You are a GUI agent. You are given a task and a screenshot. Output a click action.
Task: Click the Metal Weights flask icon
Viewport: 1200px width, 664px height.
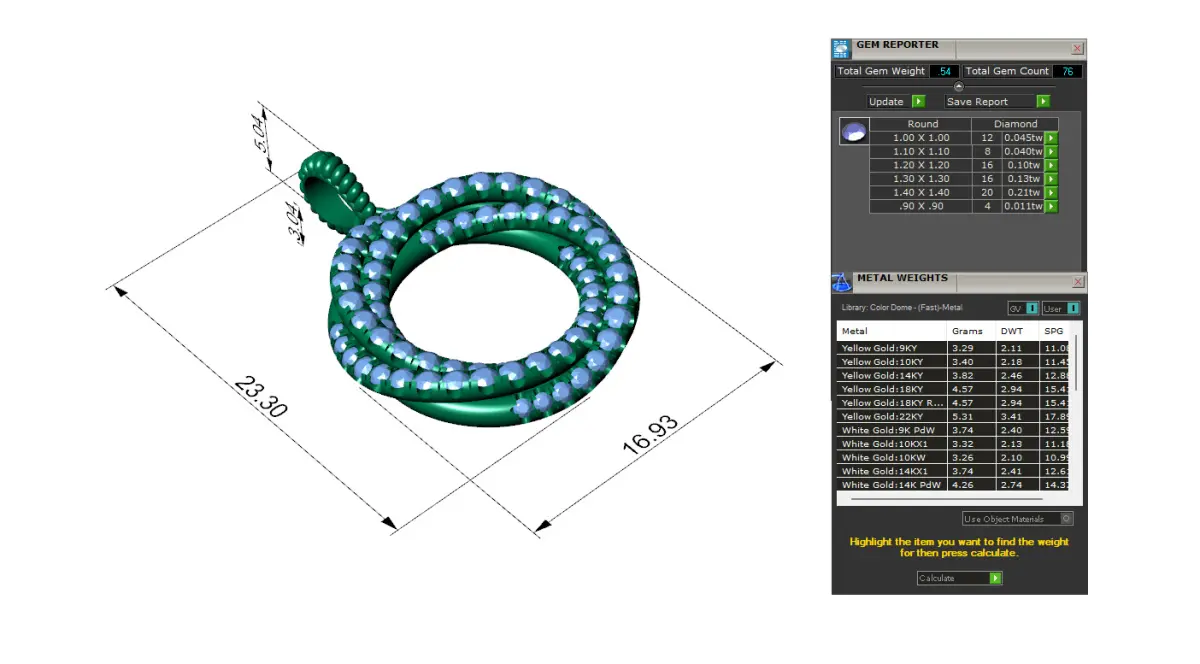[x=841, y=281]
